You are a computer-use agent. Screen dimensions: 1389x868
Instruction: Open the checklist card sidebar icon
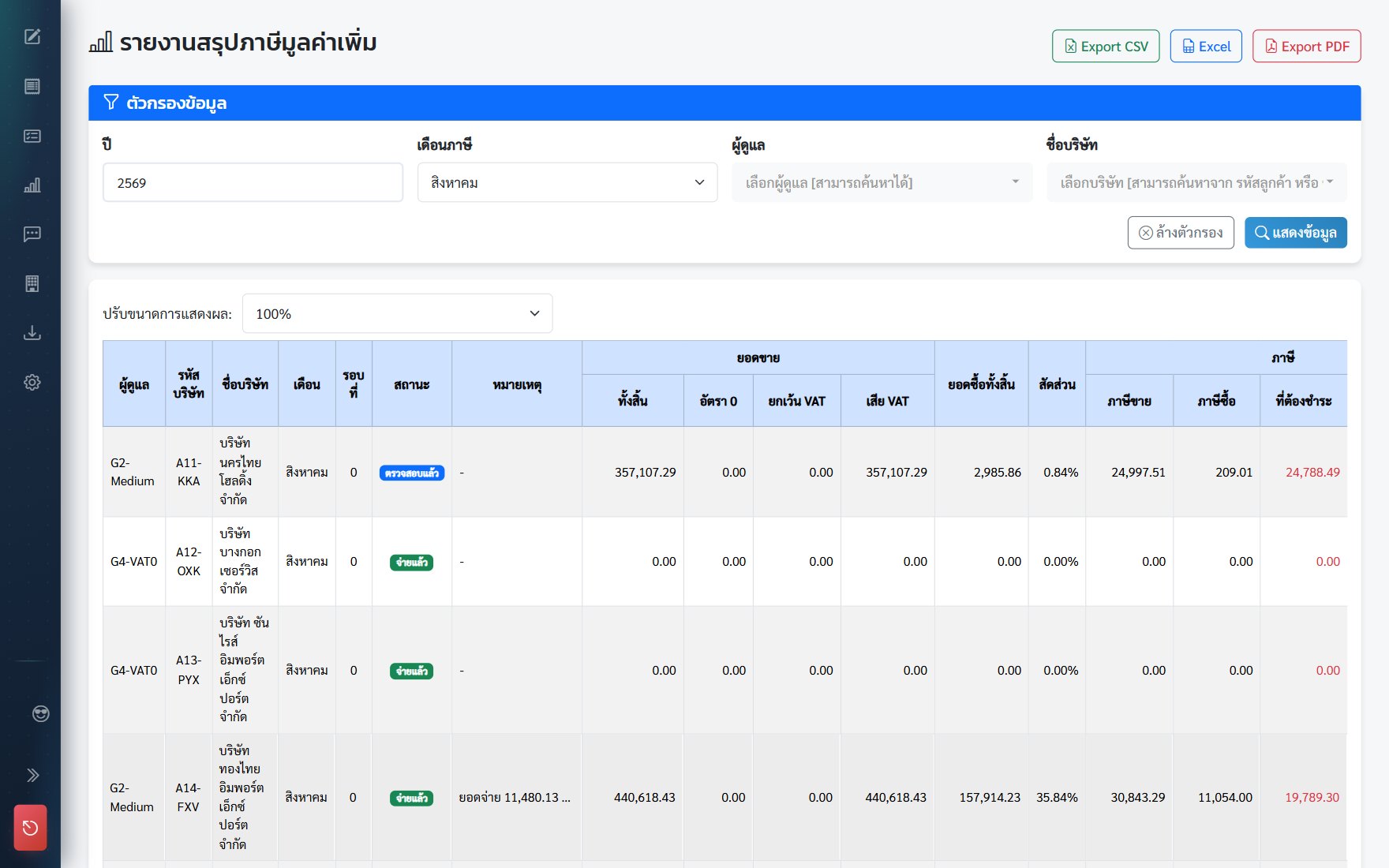(x=32, y=136)
